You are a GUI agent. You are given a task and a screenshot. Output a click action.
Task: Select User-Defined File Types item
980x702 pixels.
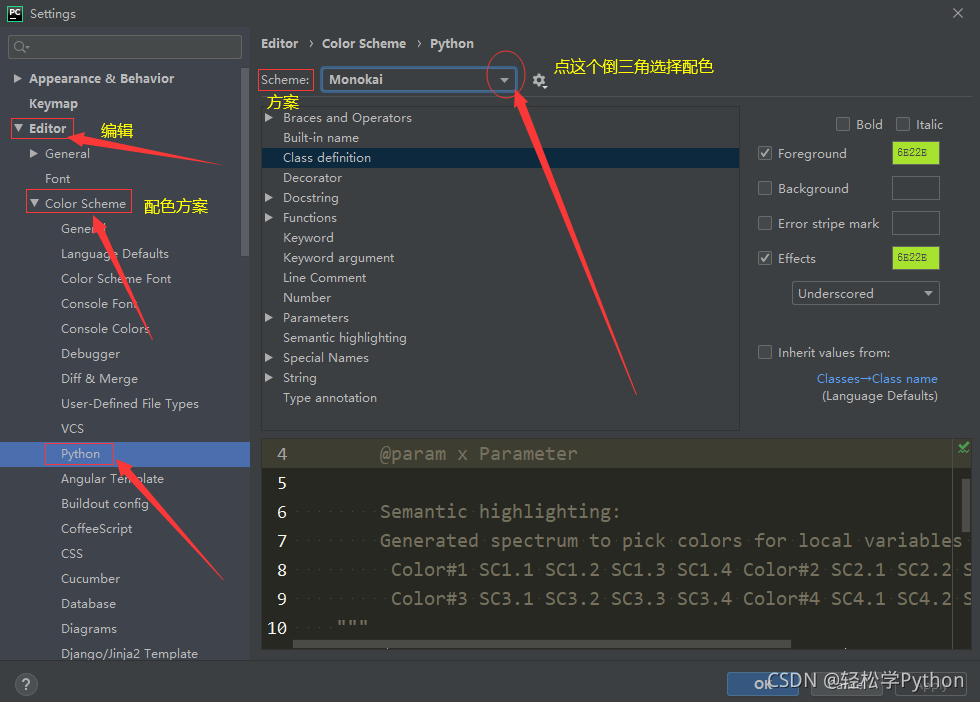coord(130,404)
